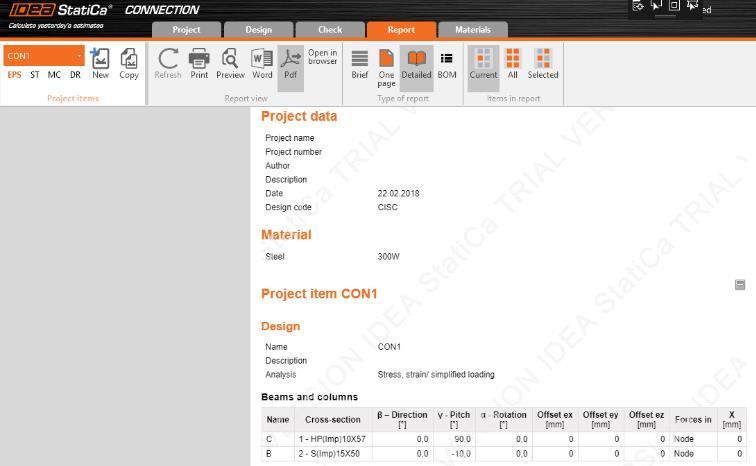The width and height of the screenshot is (756, 466).
Task: Refresh the report view
Action: click(x=168, y=63)
